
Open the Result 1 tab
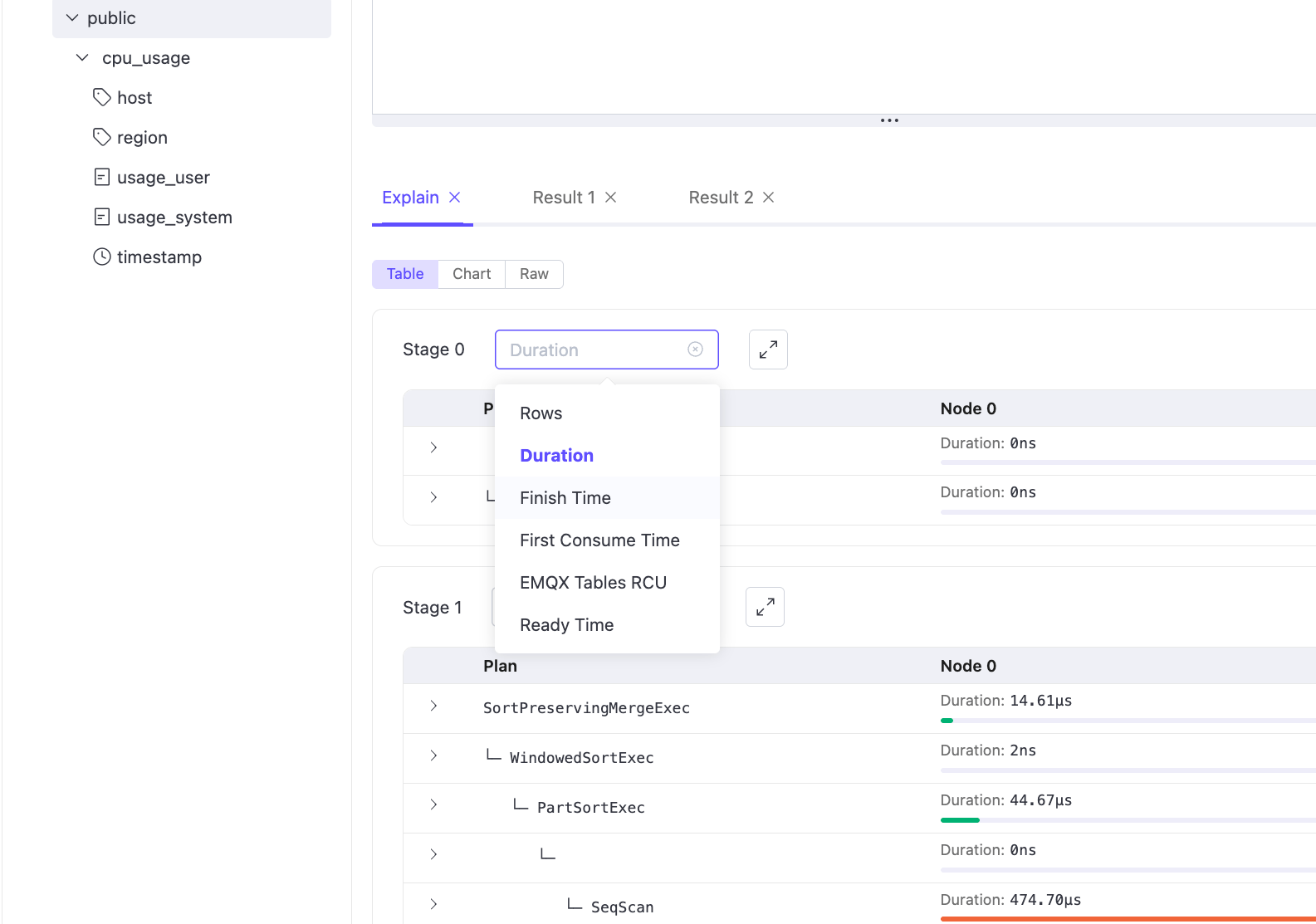click(564, 198)
